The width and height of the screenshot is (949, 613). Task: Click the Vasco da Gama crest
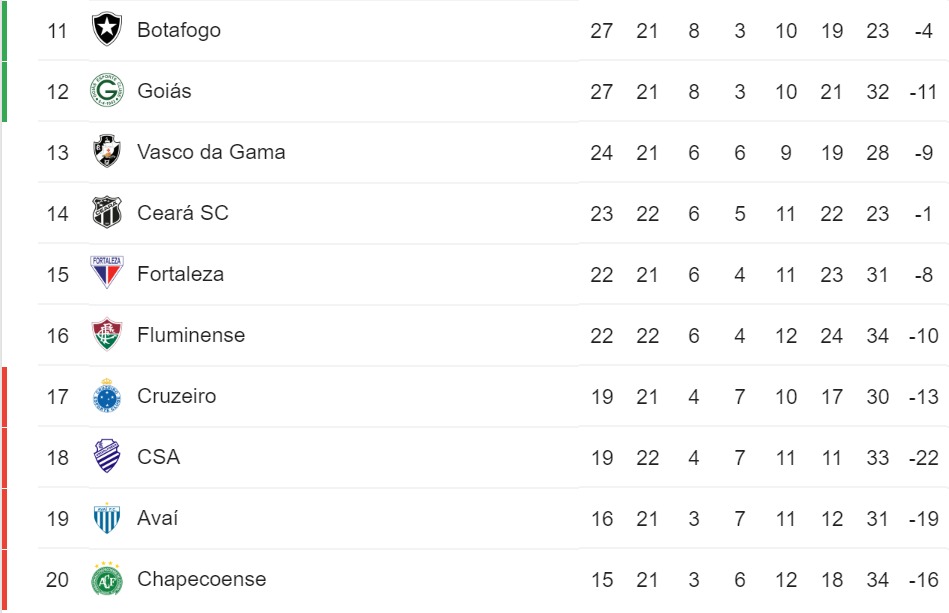point(107,151)
